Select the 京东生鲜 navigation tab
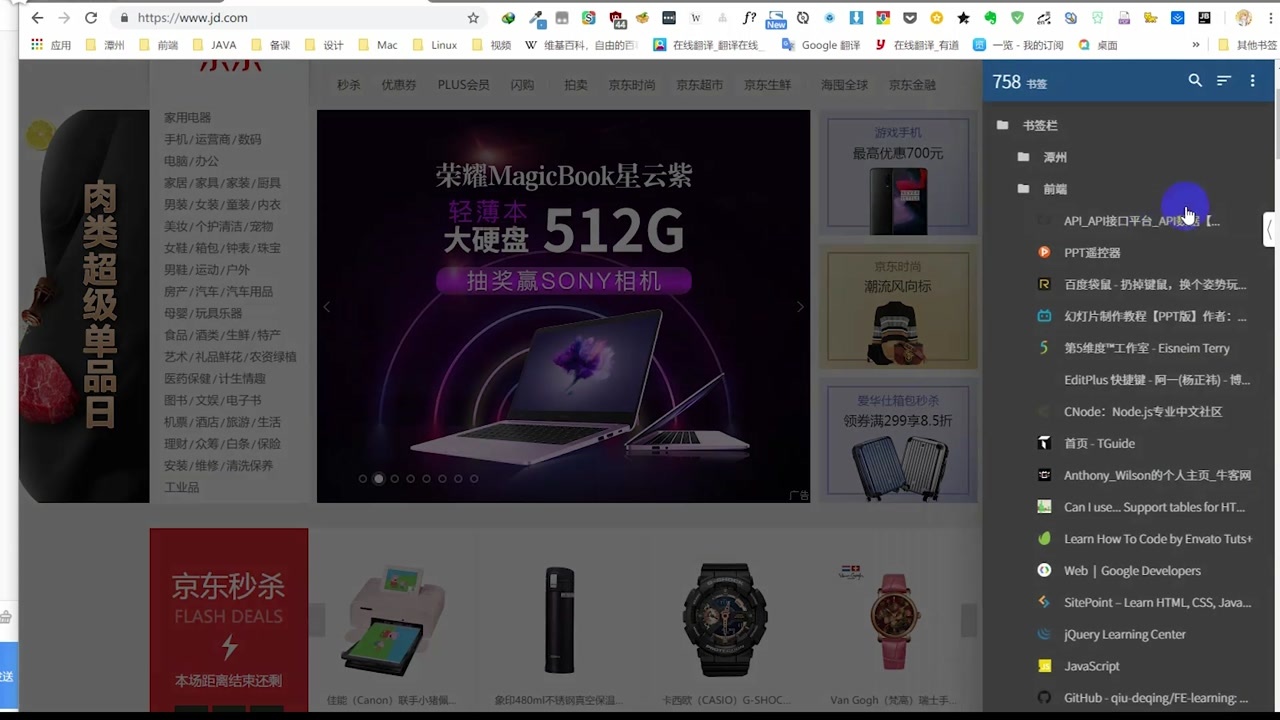The width and height of the screenshot is (1280, 720). pyautogui.click(x=767, y=85)
